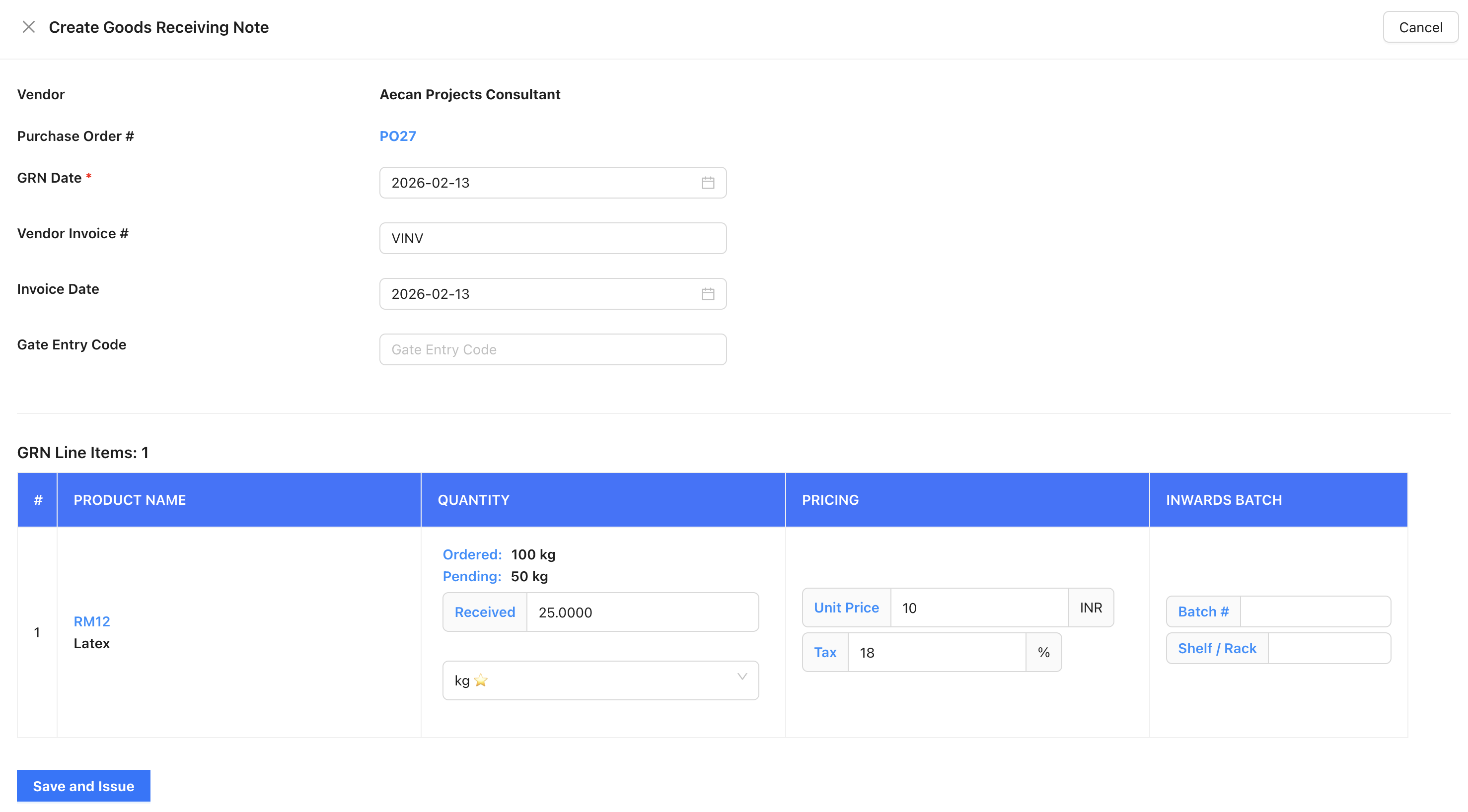
Task: Edit the Unit Price input
Action: pyautogui.click(x=978, y=608)
